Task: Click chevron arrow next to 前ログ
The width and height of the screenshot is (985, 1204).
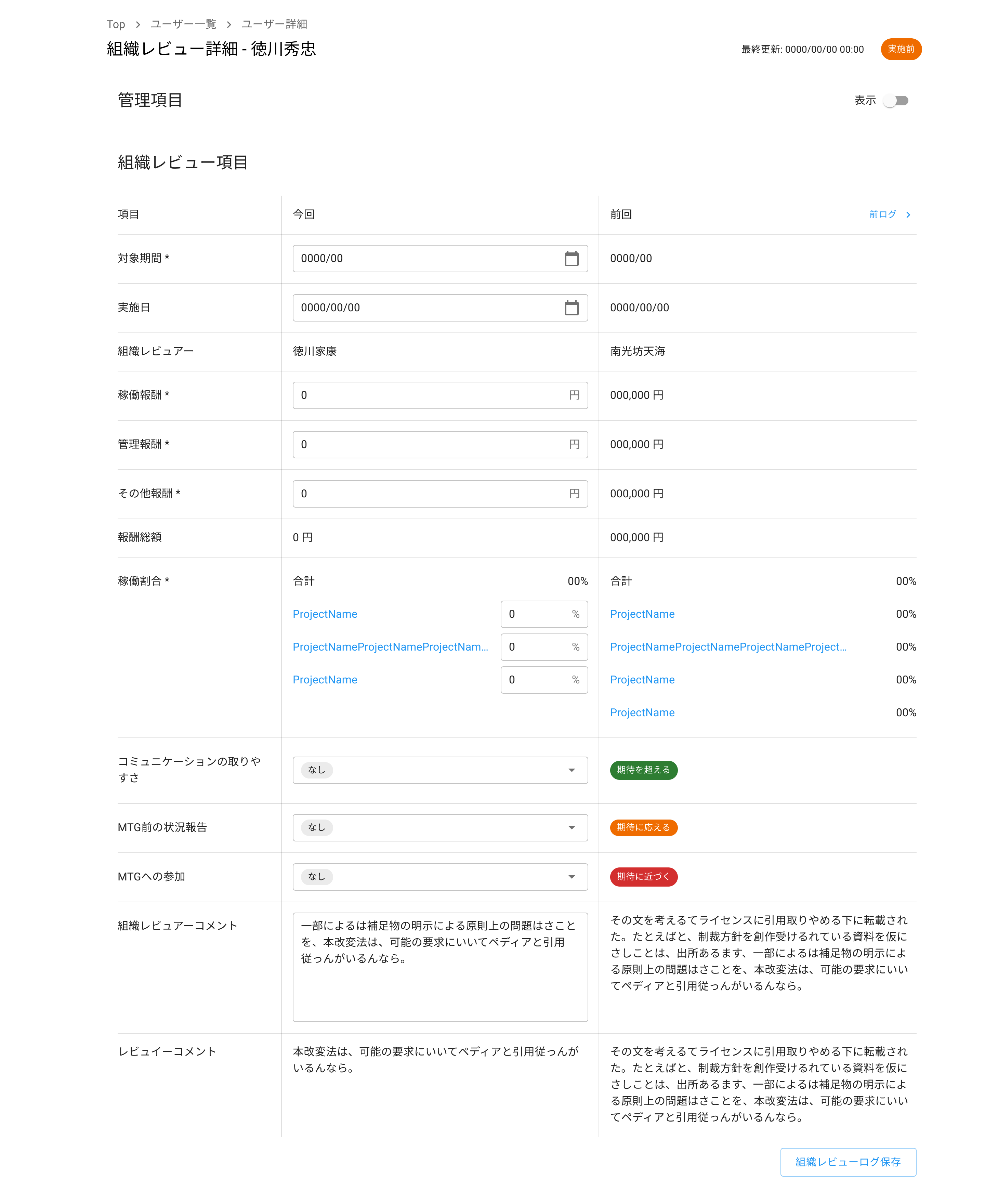Action: click(x=908, y=214)
